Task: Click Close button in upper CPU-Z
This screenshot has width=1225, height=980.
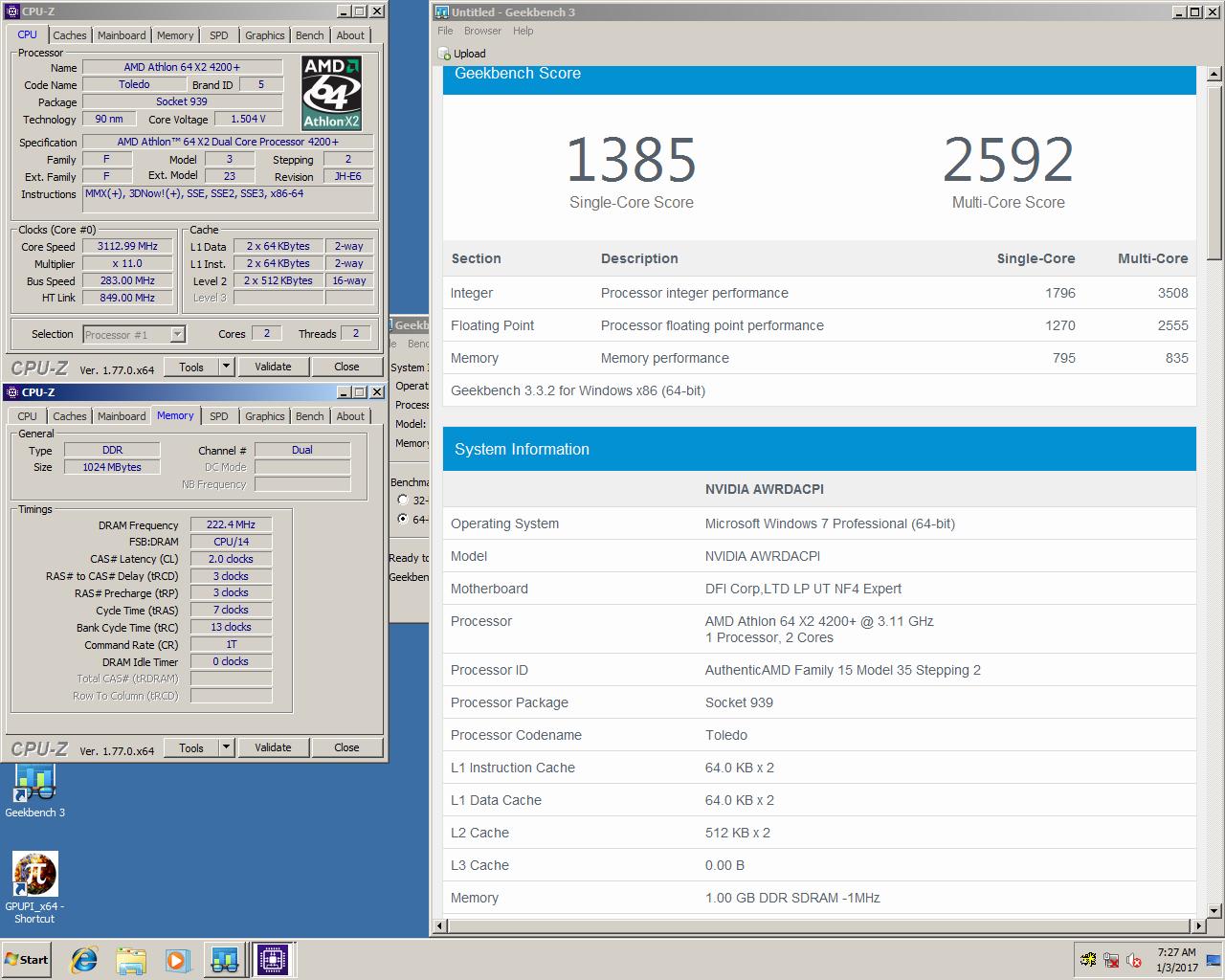Action: [346, 367]
